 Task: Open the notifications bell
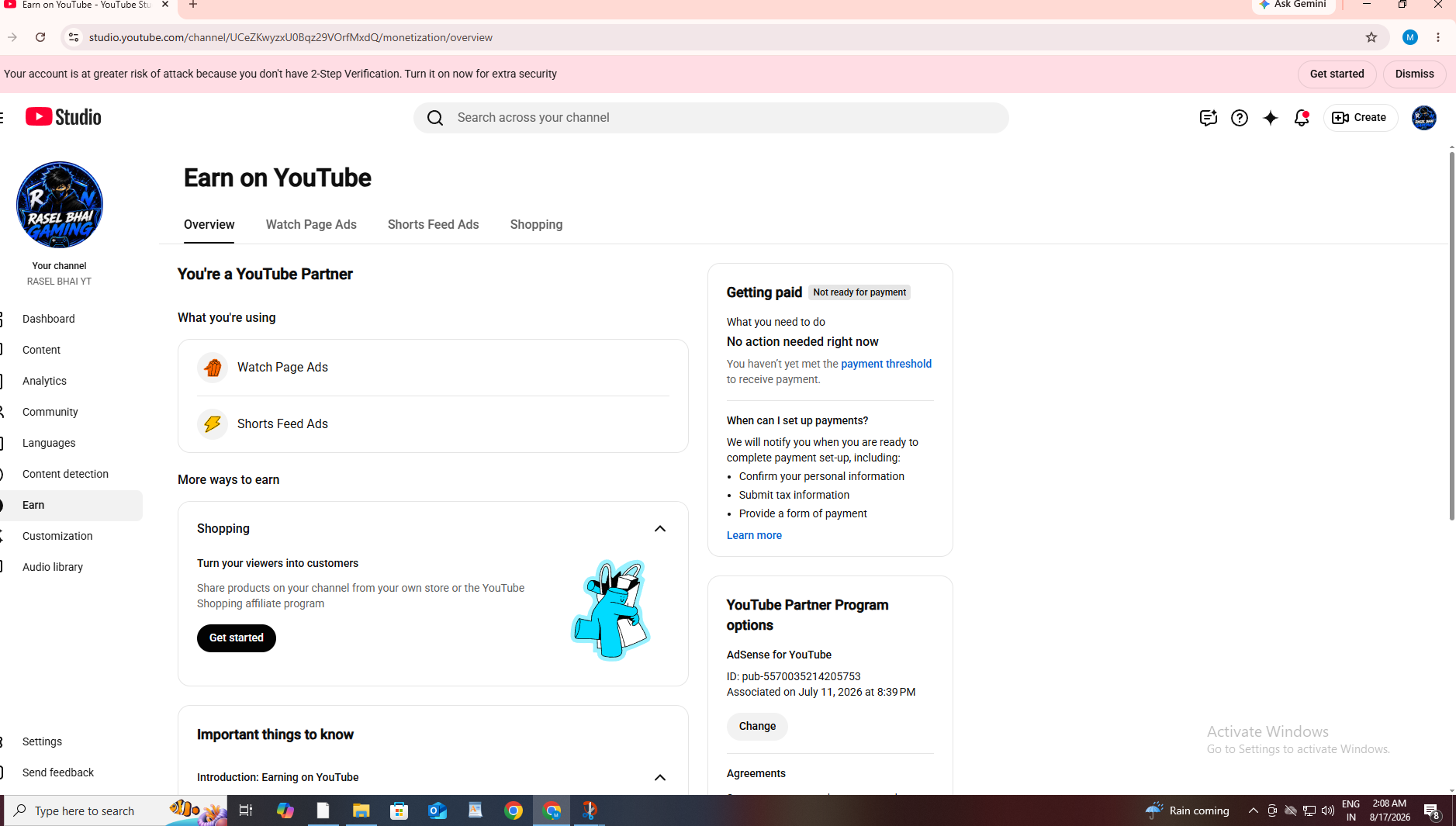click(1302, 118)
